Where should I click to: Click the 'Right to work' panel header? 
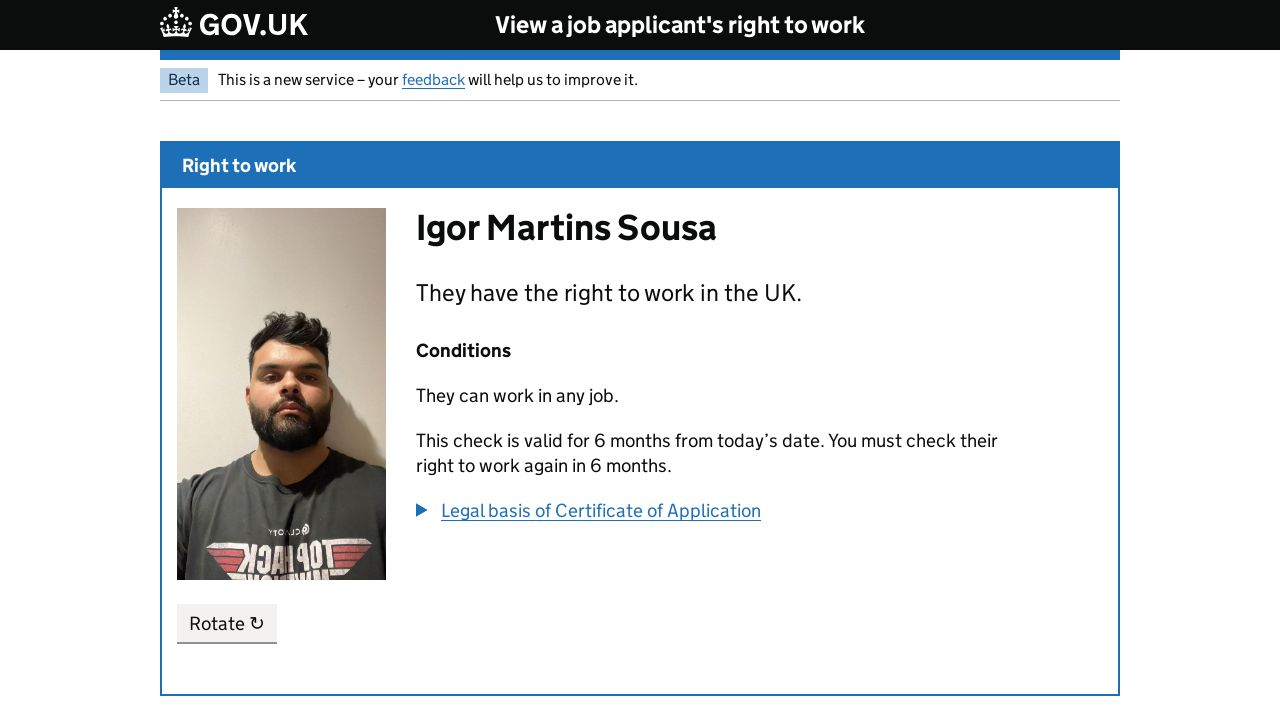point(239,166)
